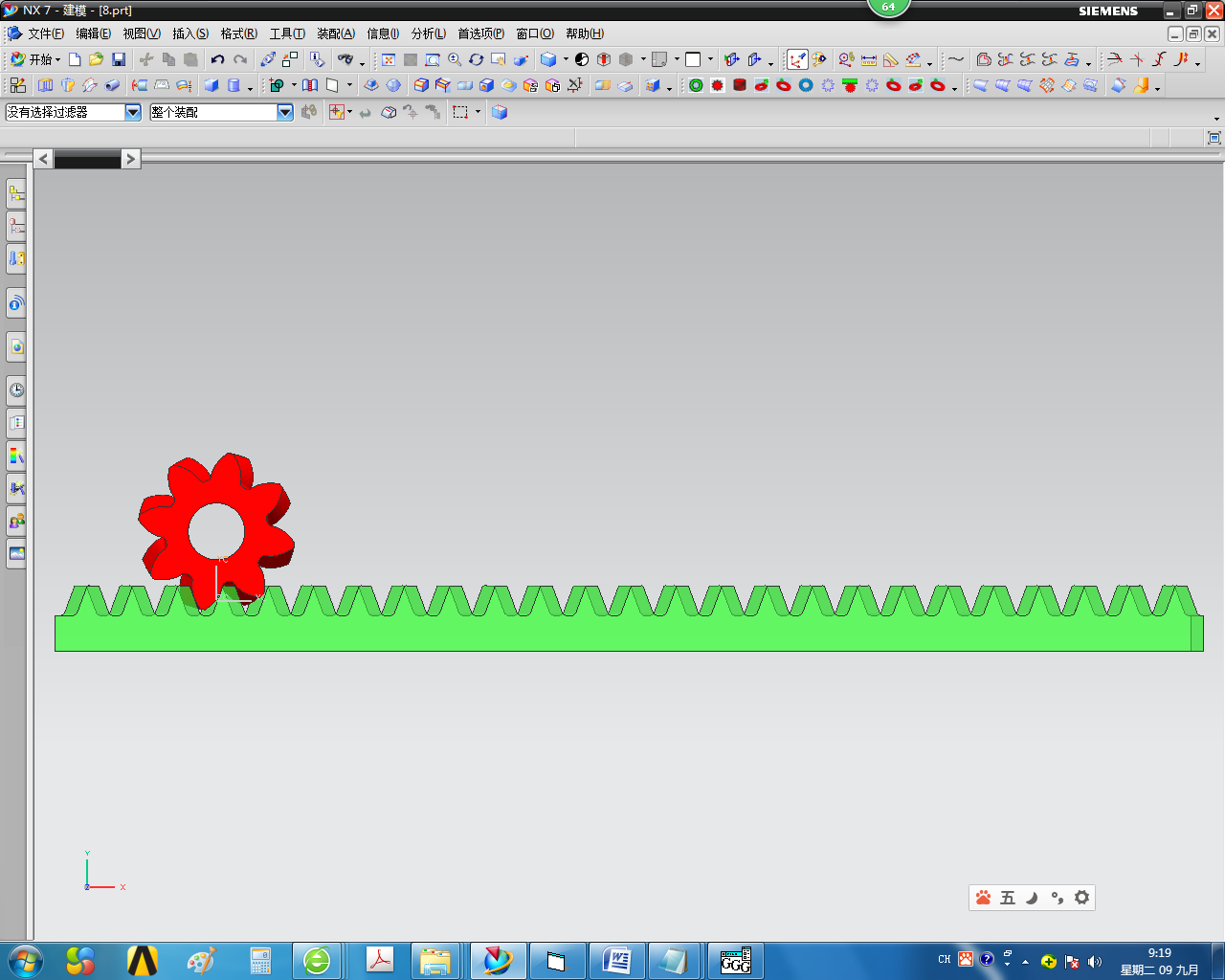Open the Assembly Navigator sidebar tab
Image resolution: width=1225 pixels, height=980 pixels.
16,194
